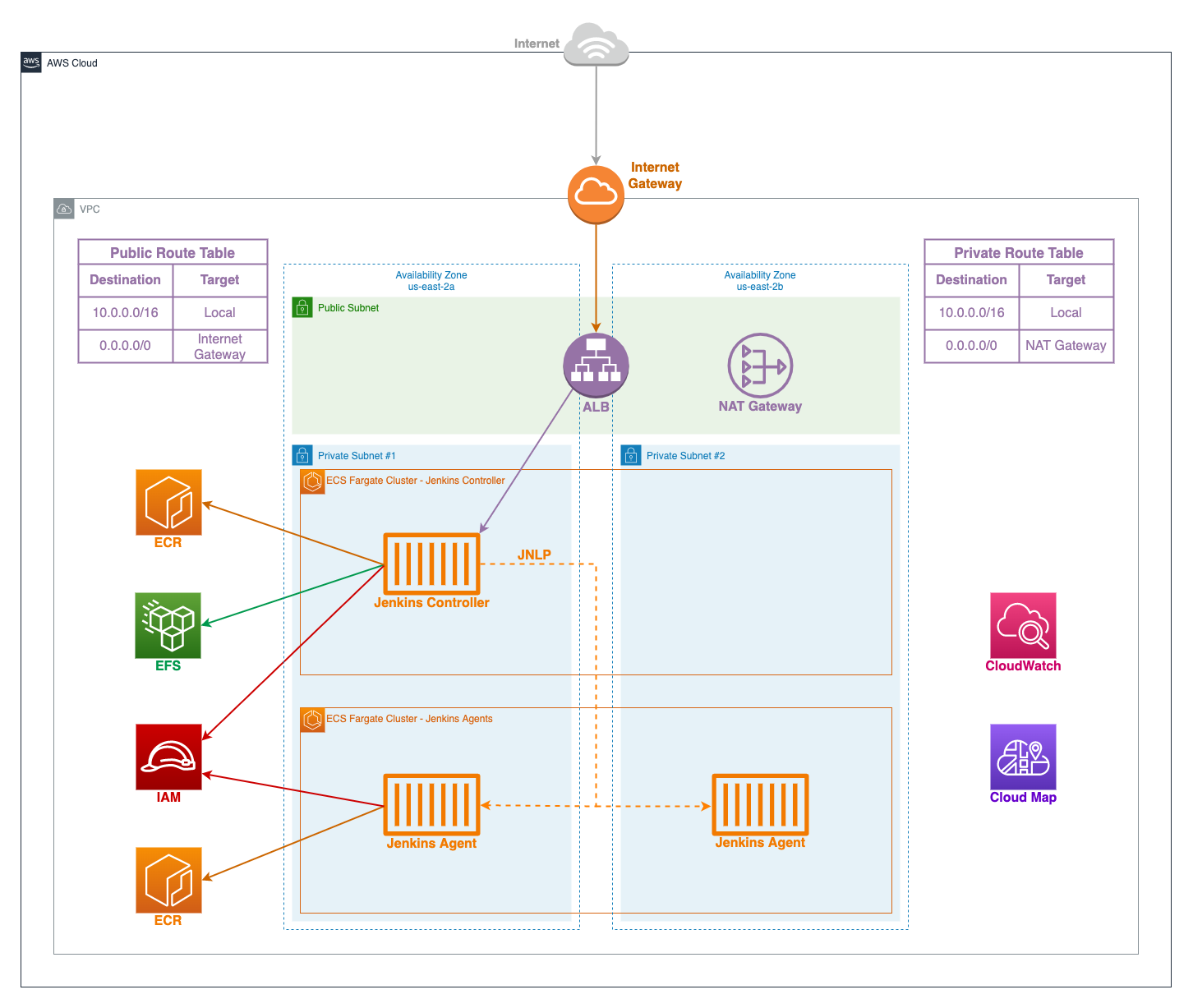Select the JNLP connection label
1193x1008 pixels.
coord(534,555)
